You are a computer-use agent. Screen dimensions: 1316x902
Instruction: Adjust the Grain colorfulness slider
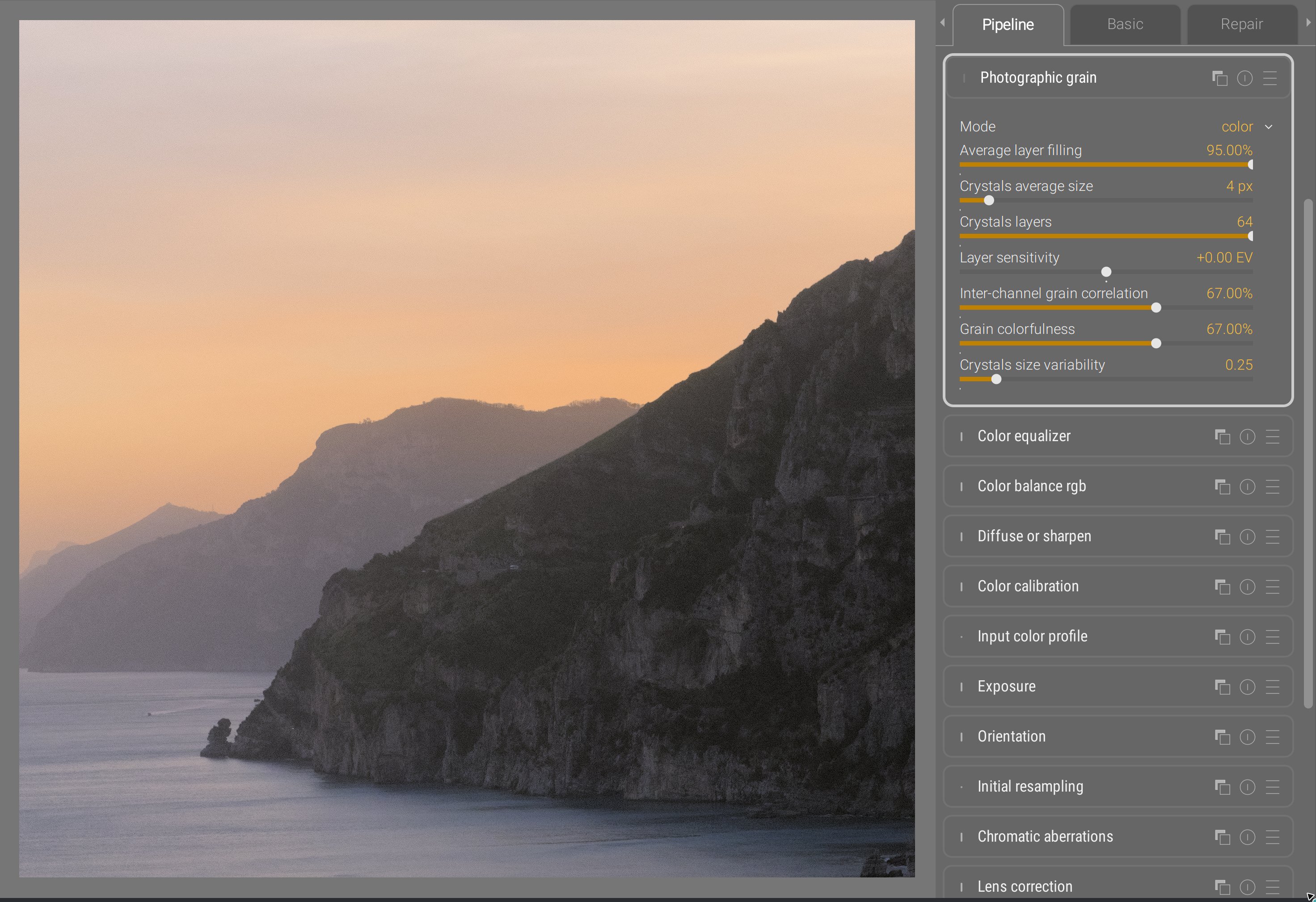[x=1156, y=343]
